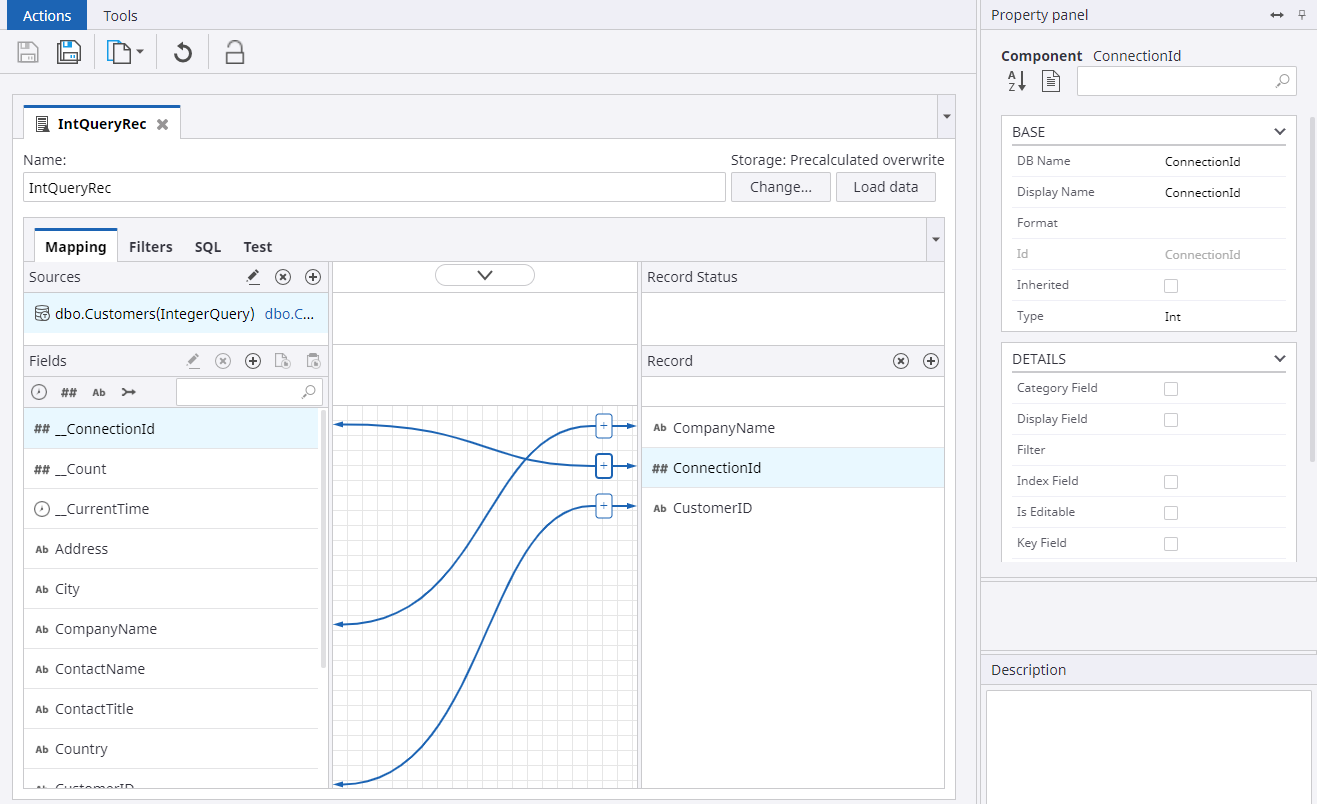Click the undo/revert arrow icon

click(x=182, y=52)
